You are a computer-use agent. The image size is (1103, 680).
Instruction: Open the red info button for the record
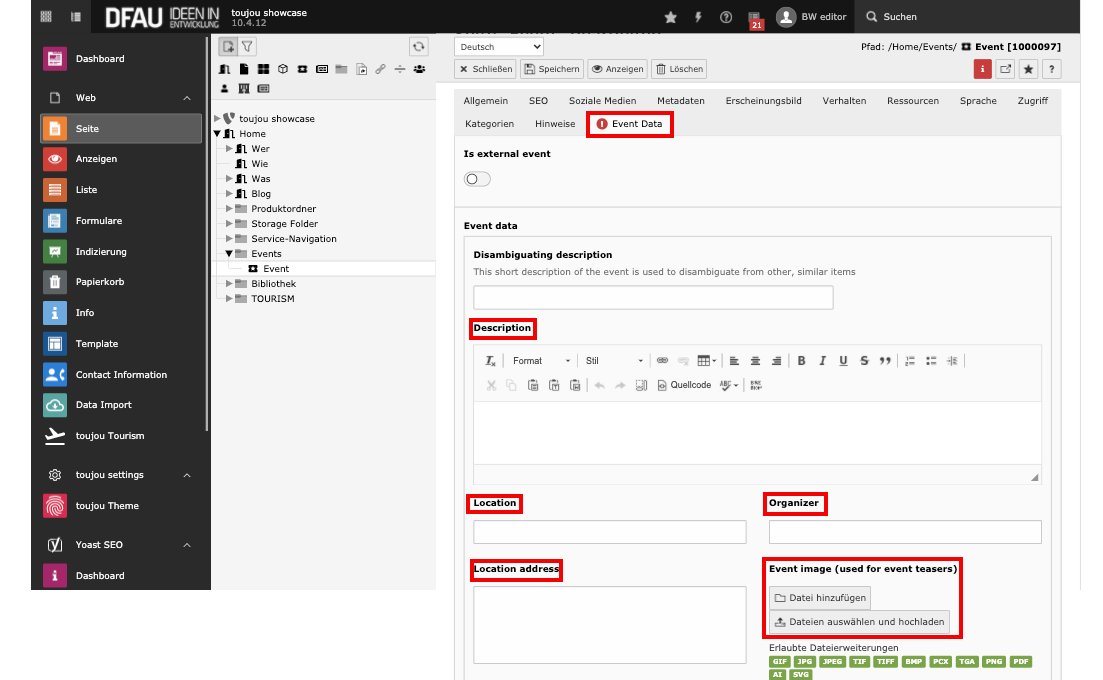[983, 69]
